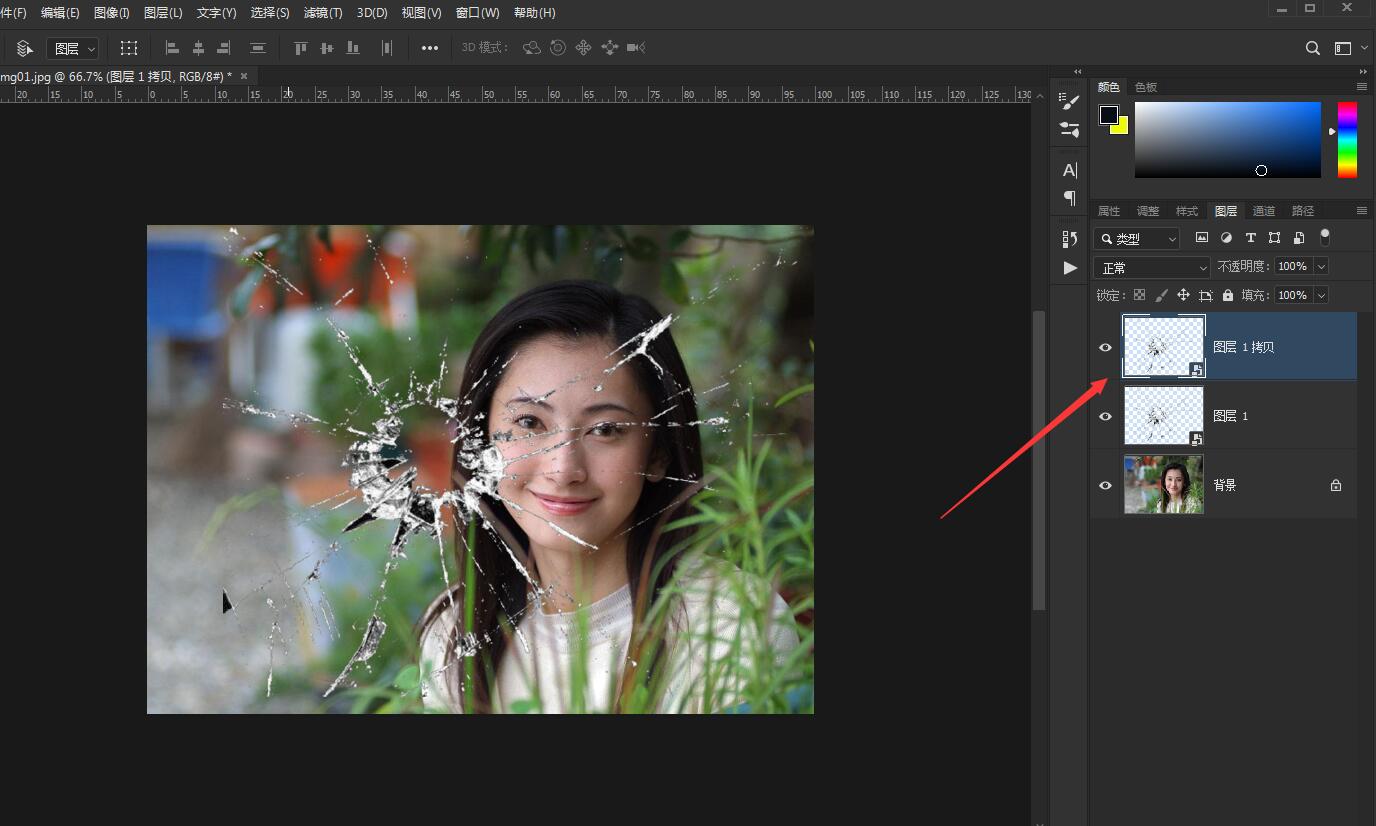Screen dimensions: 1376x826
Task: Select the 背景 layer thumbnail
Action: (x=1163, y=485)
